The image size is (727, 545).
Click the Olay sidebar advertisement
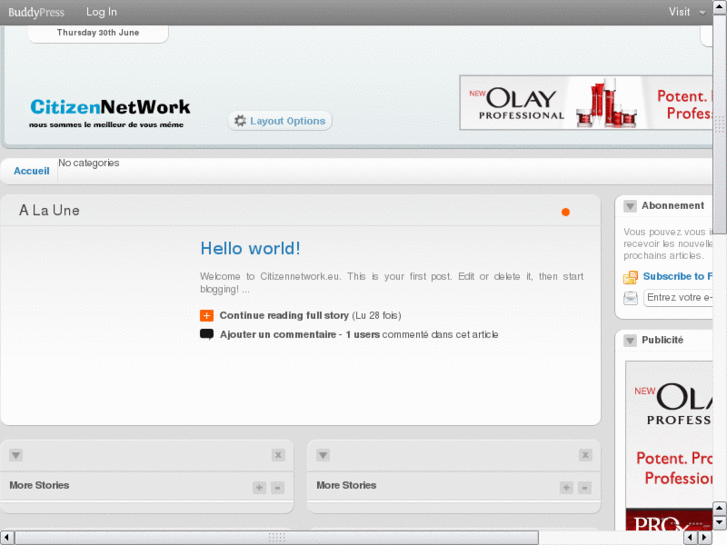pyautogui.click(x=669, y=445)
